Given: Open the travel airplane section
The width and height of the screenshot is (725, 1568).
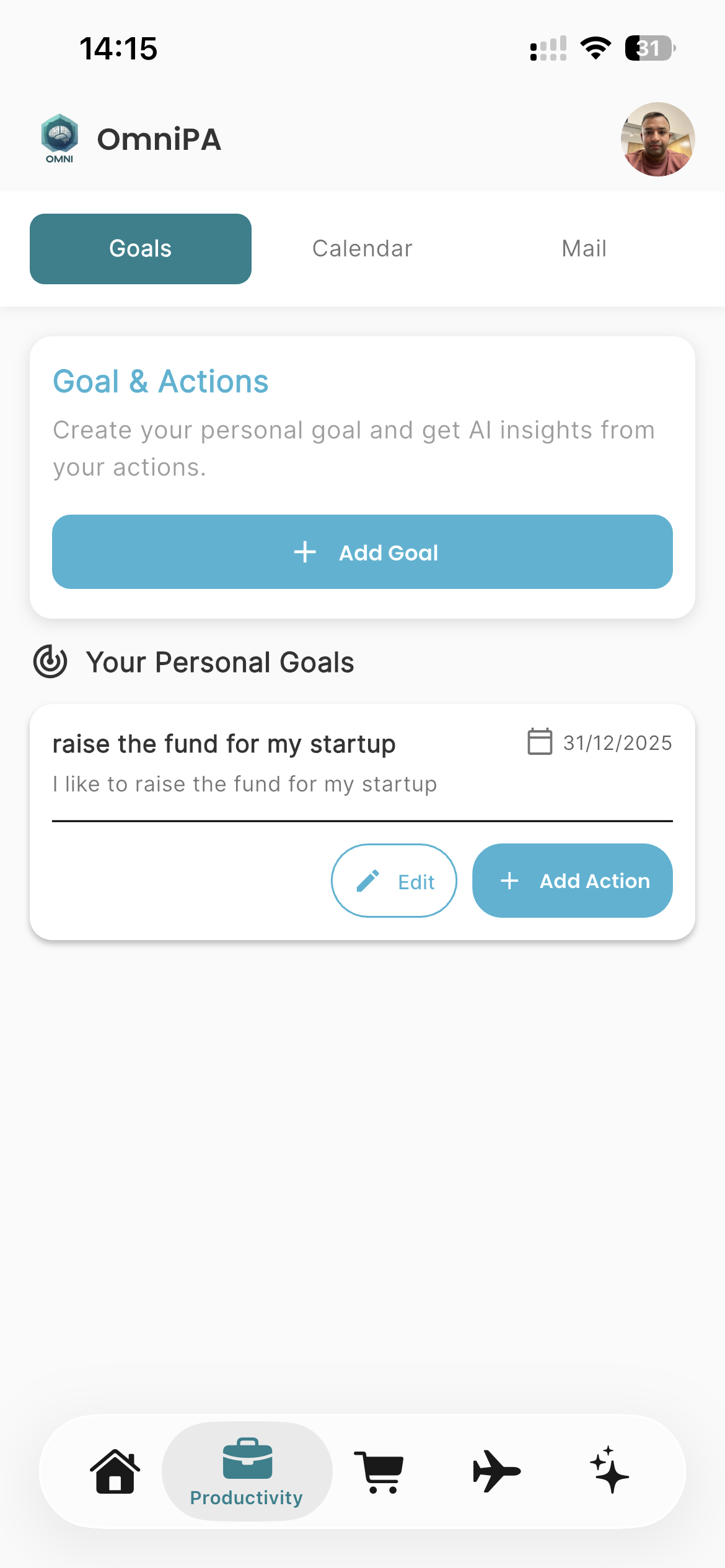Looking at the screenshot, I should tap(496, 1471).
